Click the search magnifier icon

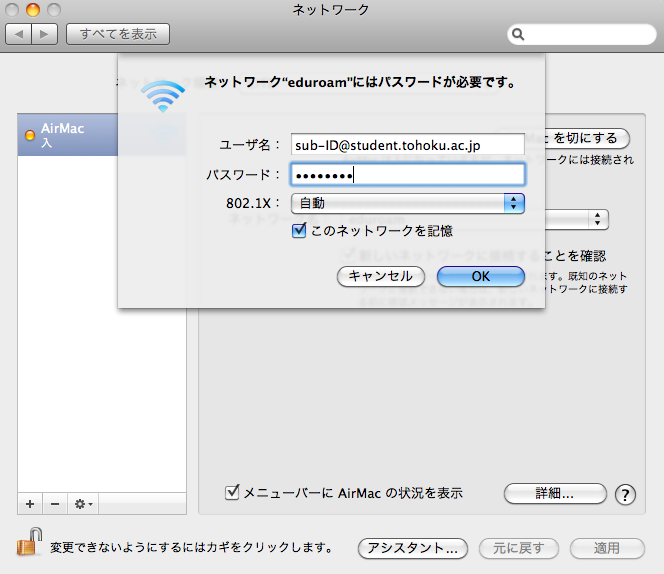[x=519, y=34]
